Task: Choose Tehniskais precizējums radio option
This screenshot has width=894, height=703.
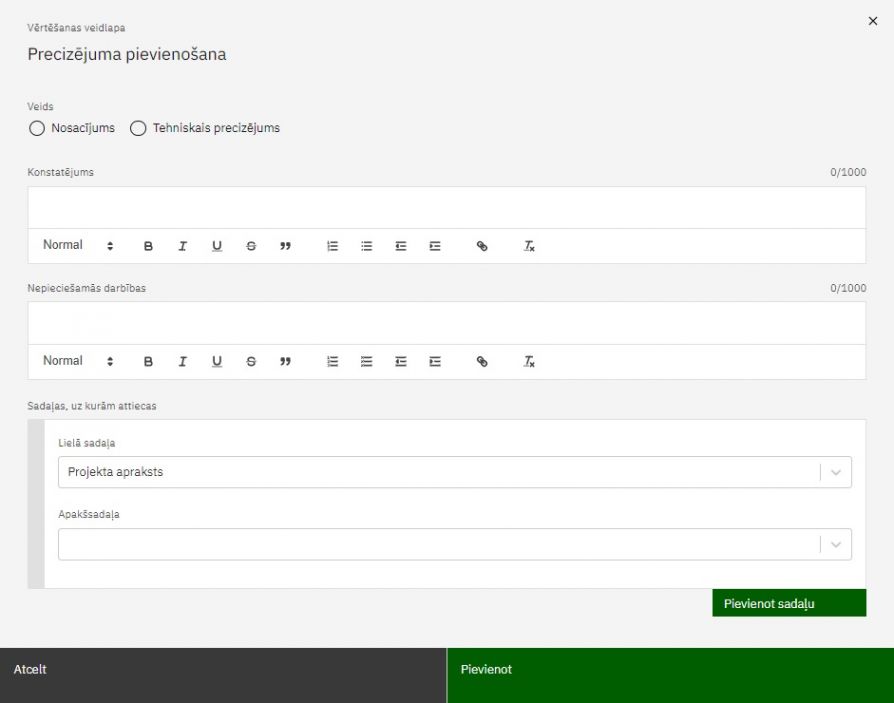Action: click(x=138, y=128)
